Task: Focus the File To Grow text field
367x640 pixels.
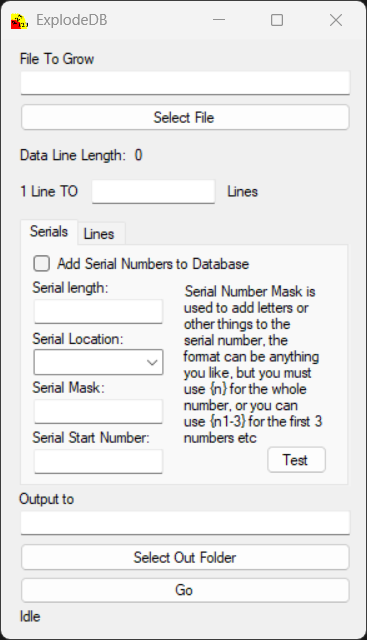Action: coord(185,83)
